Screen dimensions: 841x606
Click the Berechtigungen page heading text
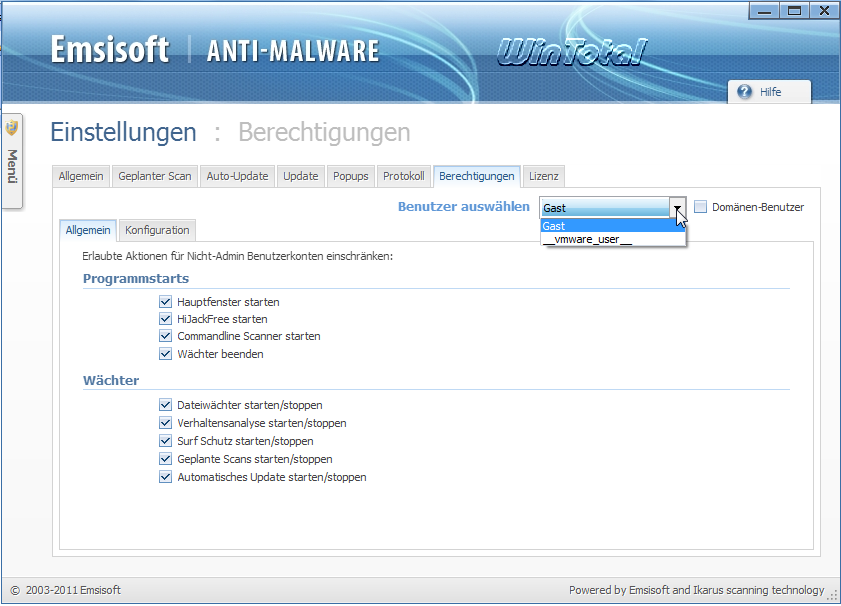click(324, 132)
